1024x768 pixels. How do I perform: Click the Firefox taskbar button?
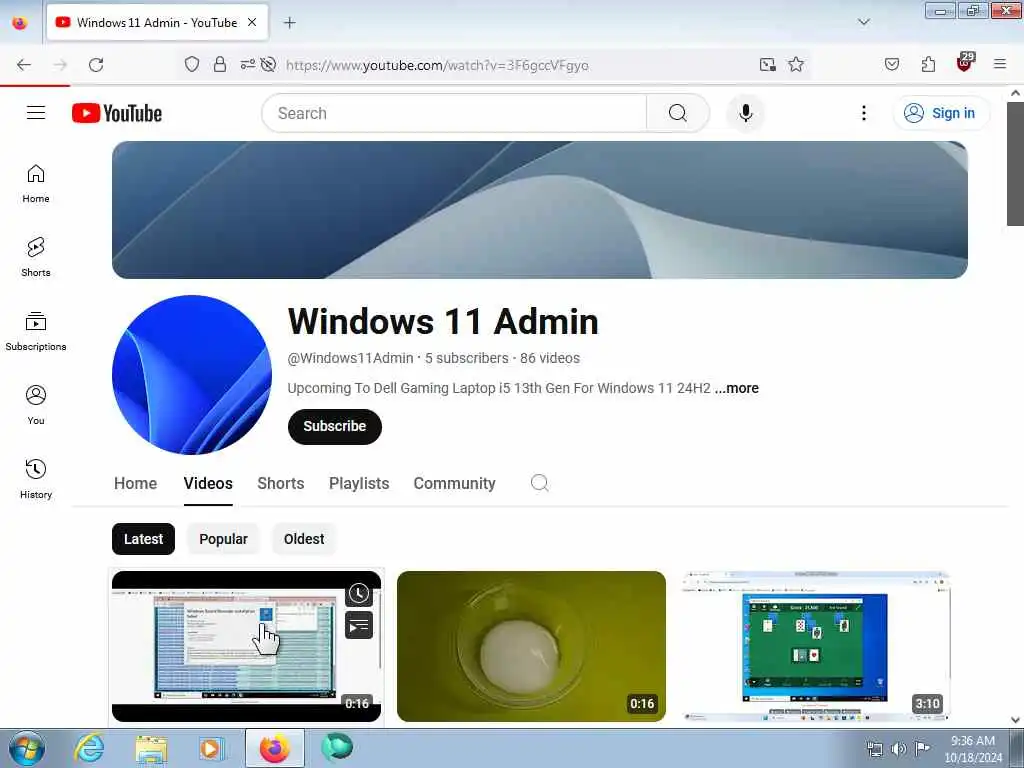pos(274,748)
